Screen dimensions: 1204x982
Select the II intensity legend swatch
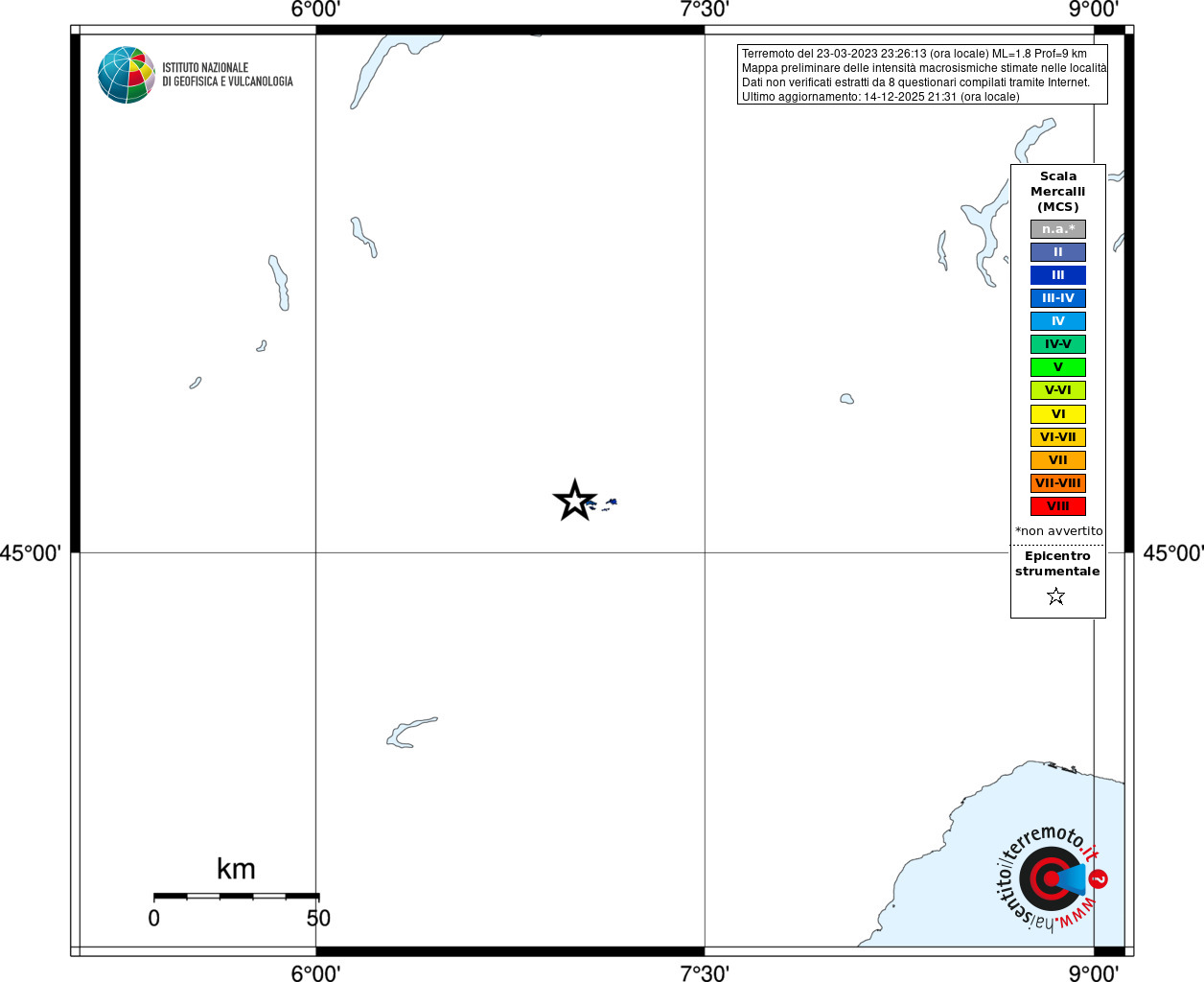[x=1058, y=252]
